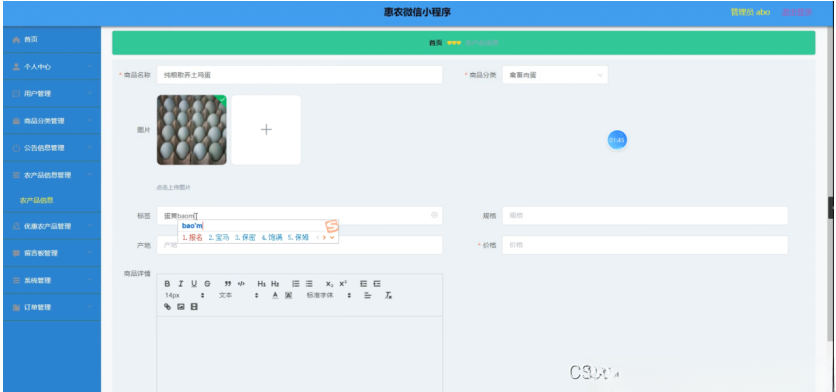Click 退出登录 to log out
Screen dimensions: 836x392
(x=797, y=12)
